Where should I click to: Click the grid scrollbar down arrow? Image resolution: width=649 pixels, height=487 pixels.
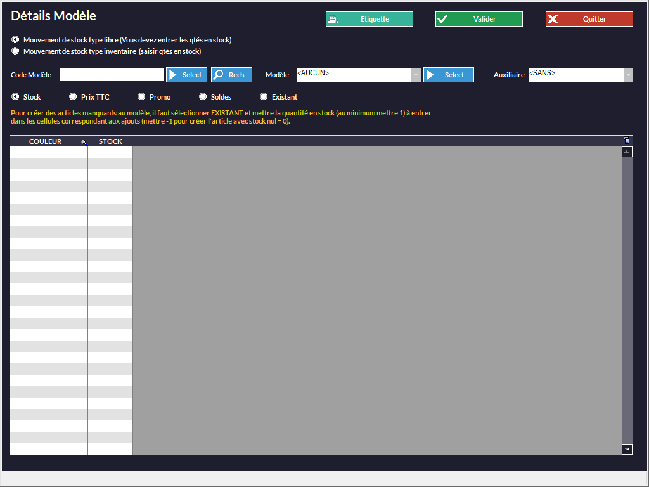pos(627,450)
